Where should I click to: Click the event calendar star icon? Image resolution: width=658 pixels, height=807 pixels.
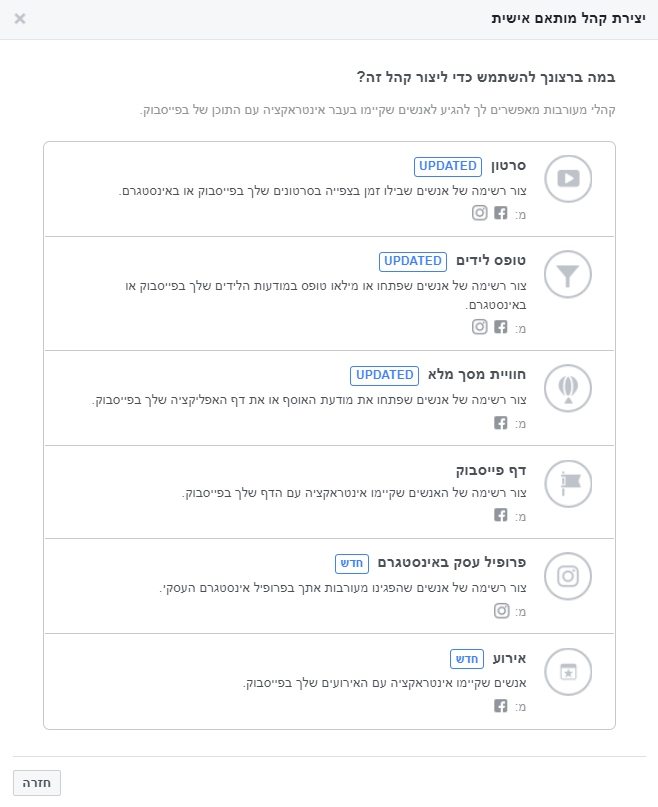(x=568, y=672)
